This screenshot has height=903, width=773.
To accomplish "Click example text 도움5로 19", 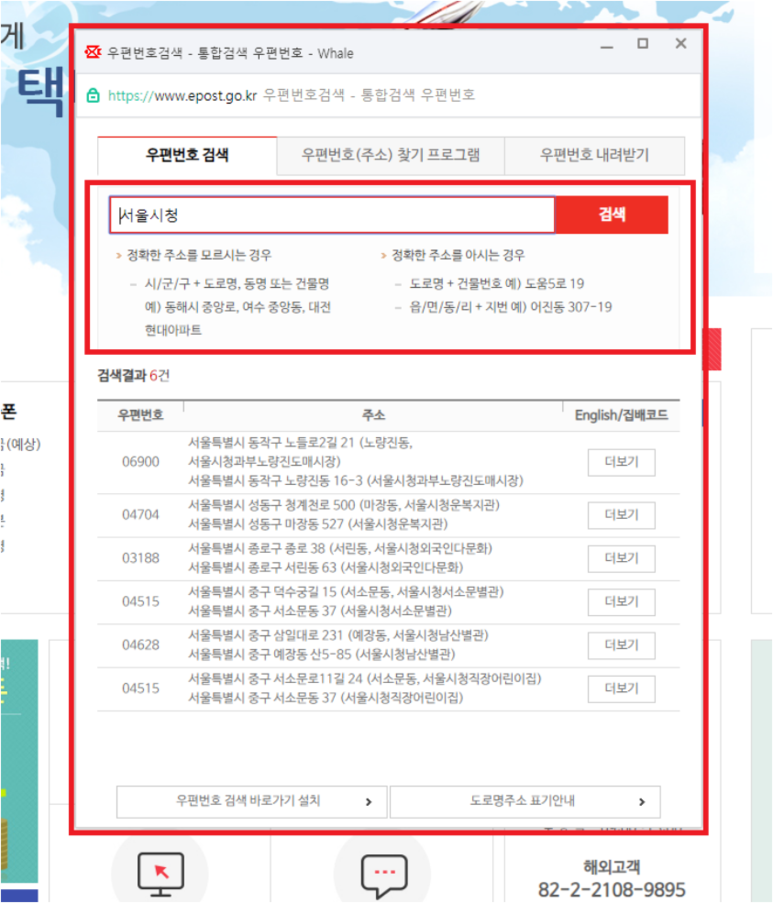I will 555,283.
